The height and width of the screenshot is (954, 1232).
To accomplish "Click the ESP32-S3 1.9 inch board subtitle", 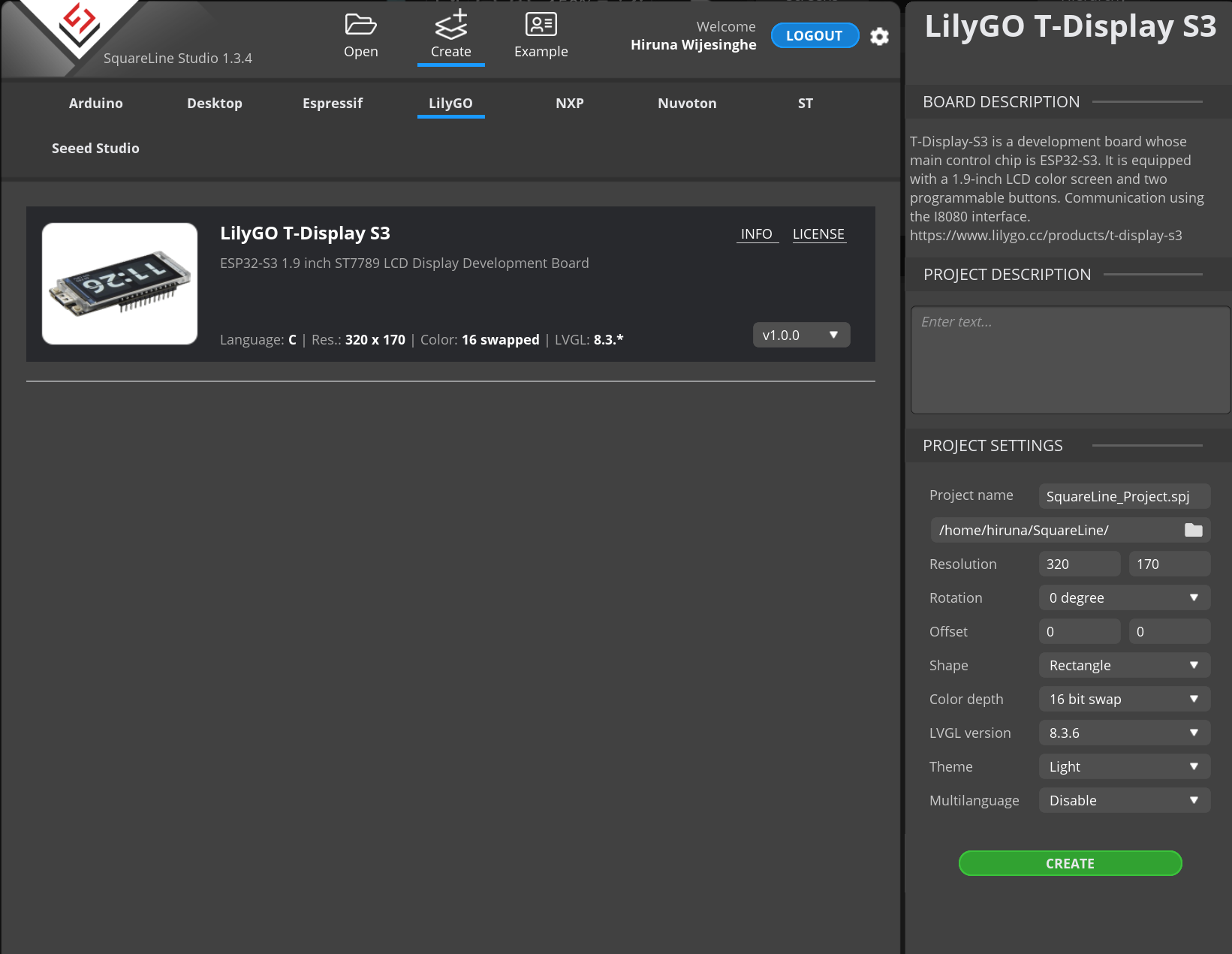I will (x=405, y=263).
